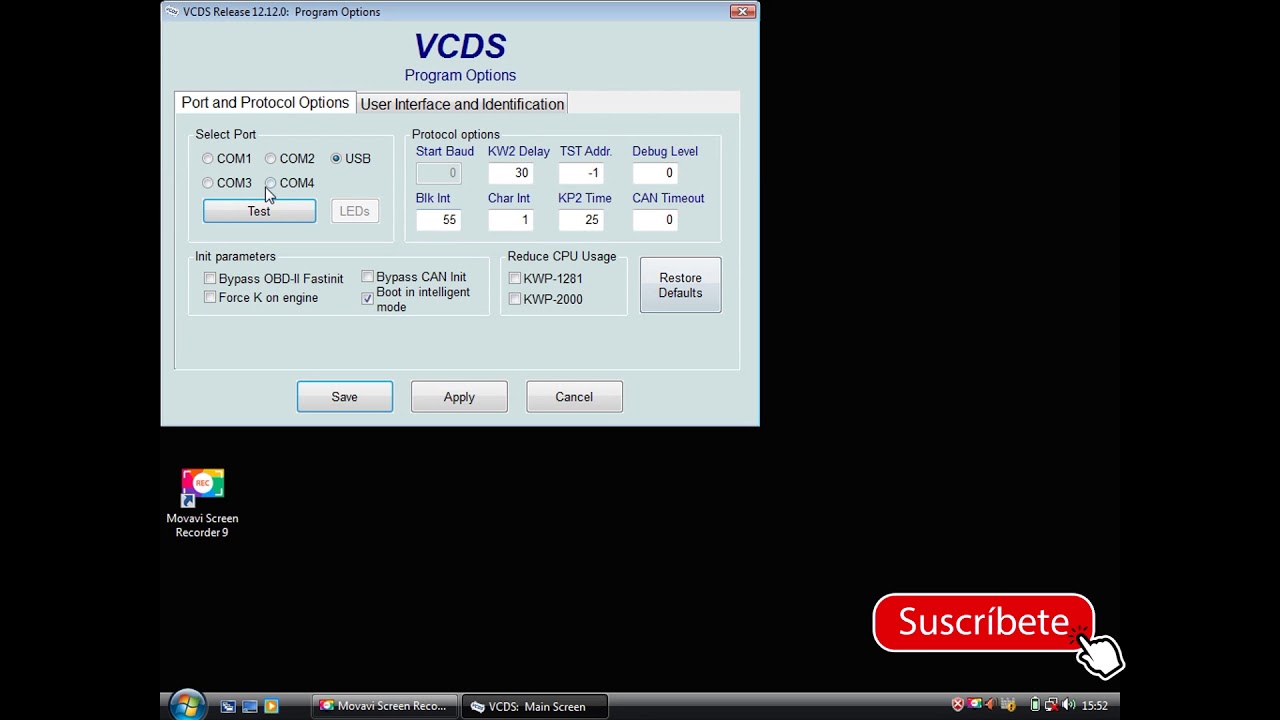Click the Char Int field
The width and height of the screenshot is (1280, 720).
tap(510, 220)
